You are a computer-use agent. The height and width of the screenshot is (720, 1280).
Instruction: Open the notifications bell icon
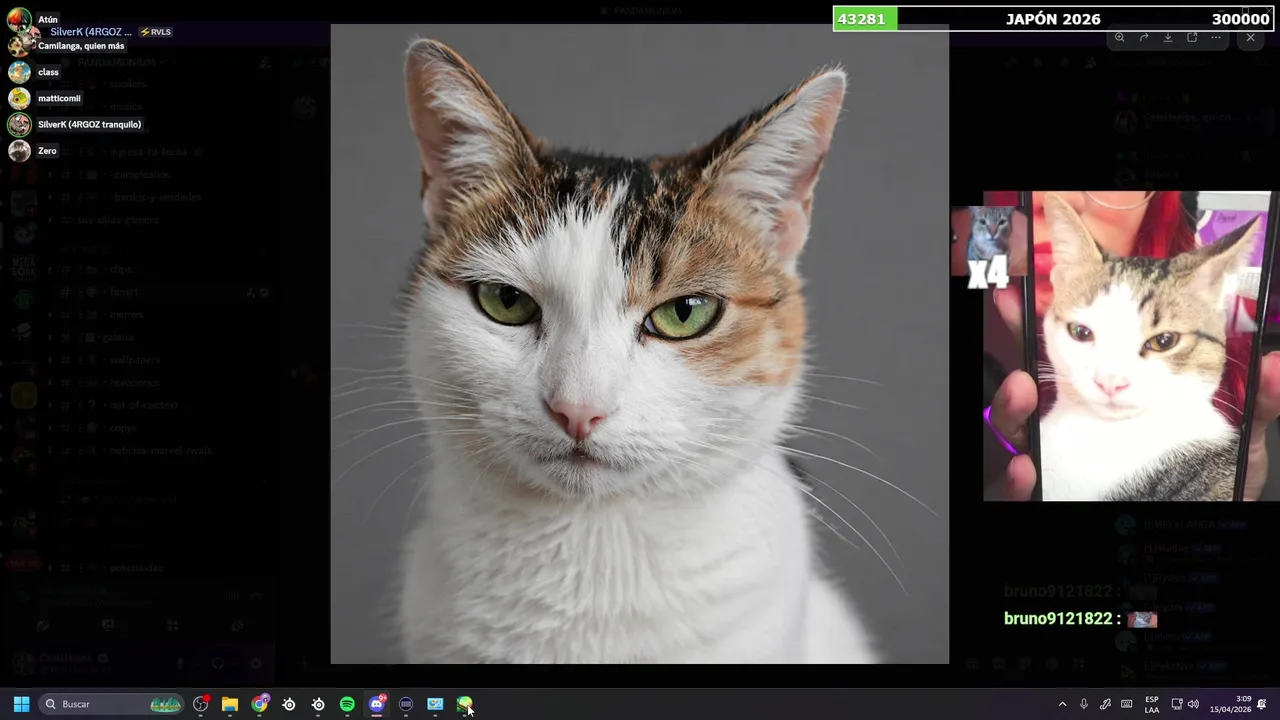[x=1262, y=704]
